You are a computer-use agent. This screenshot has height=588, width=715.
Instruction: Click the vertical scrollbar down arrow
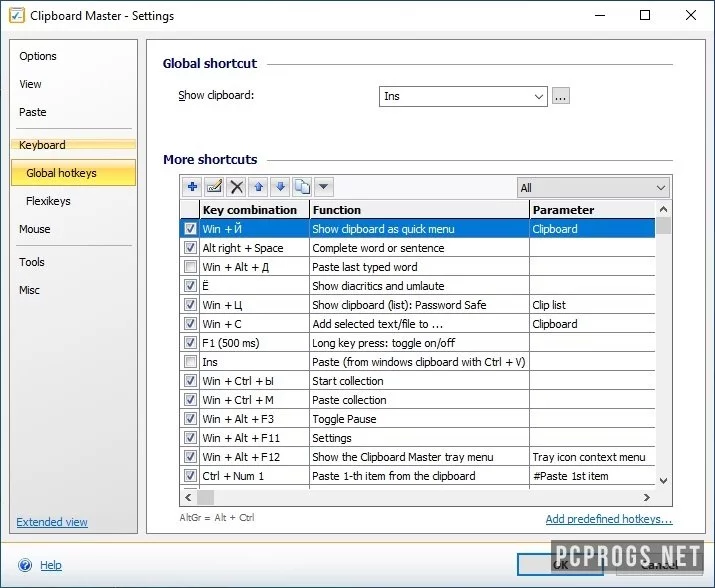coord(663,480)
